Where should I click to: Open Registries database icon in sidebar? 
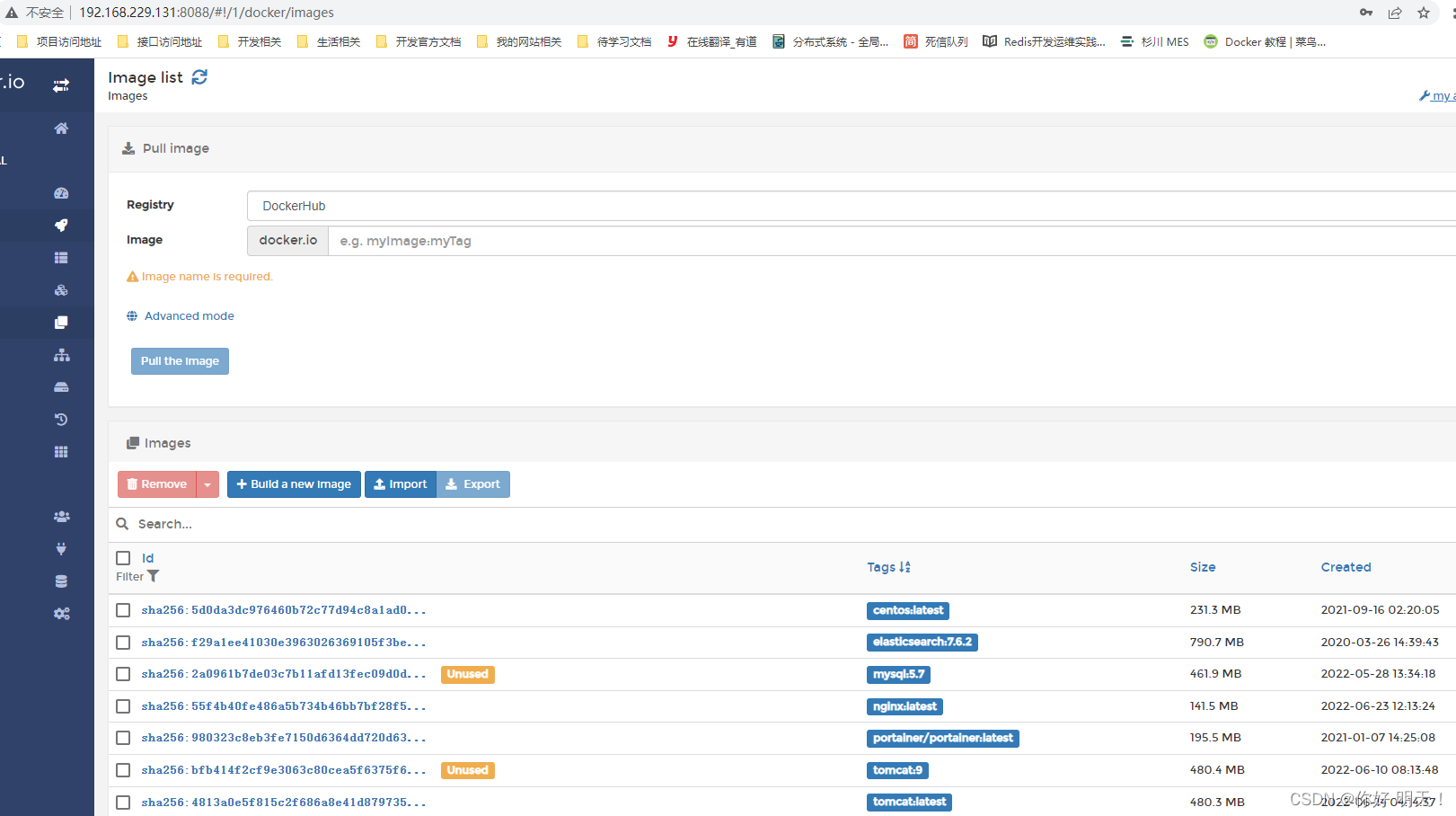(x=61, y=581)
